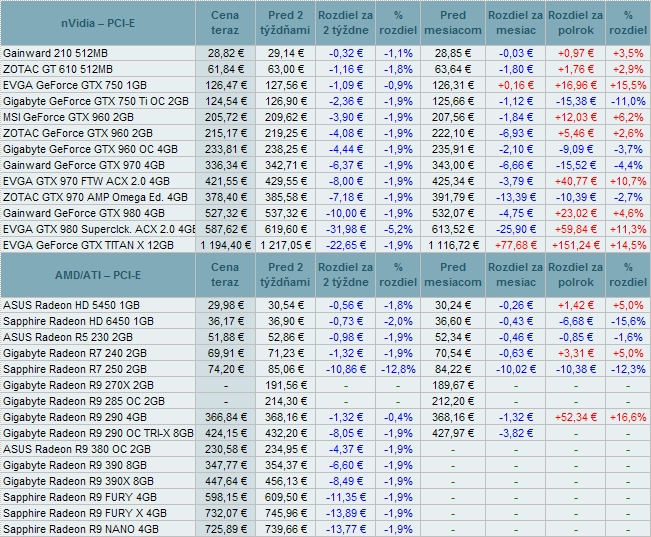Click EVGA GTX 980 Superclck. ACX 2.0 name
This screenshot has width=651, height=537.
(99, 229)
